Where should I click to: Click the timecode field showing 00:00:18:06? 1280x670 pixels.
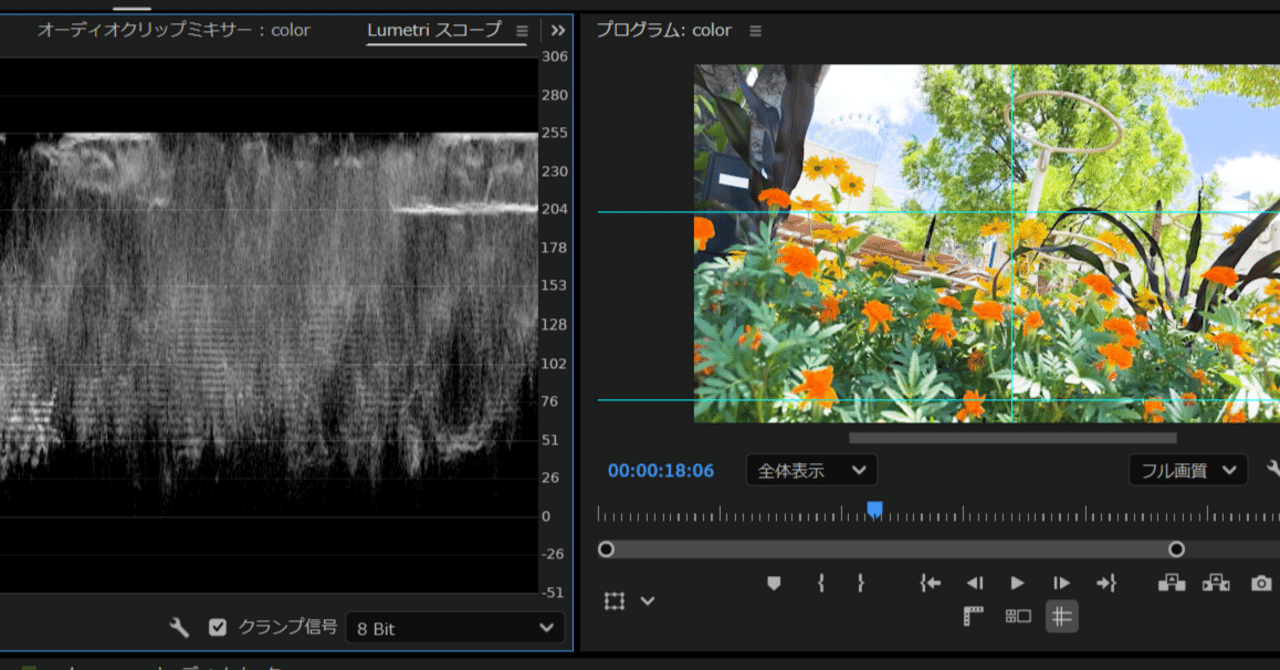pos(659,470)
